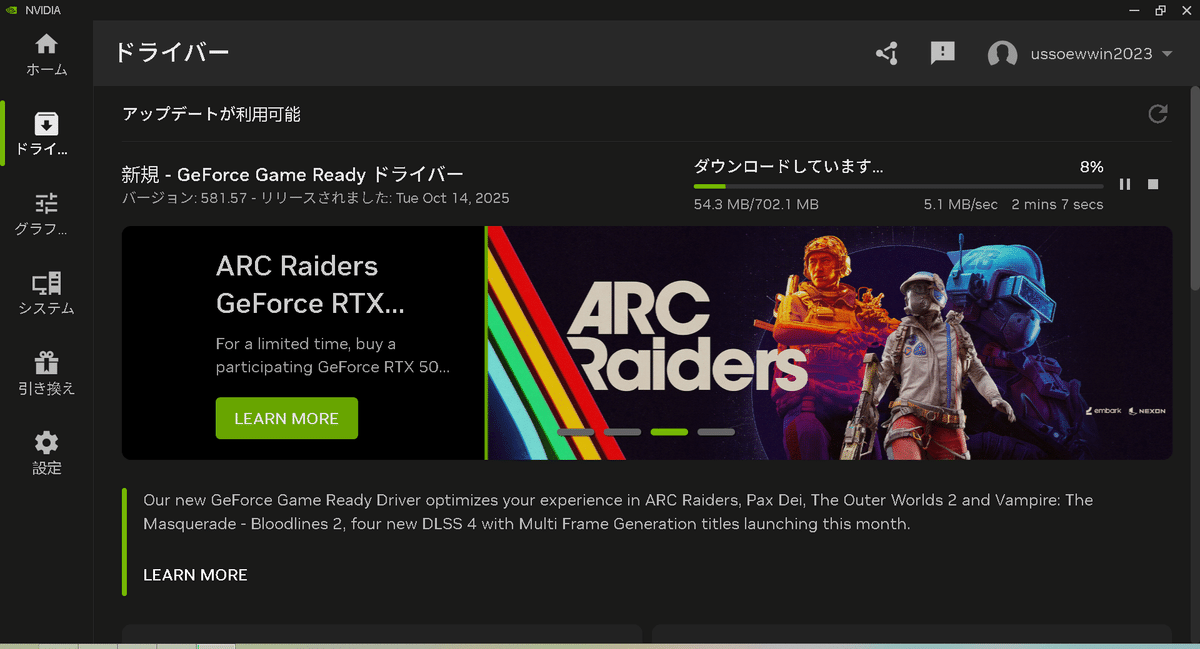Screen dimensions: 1200x649
Task: Select the active third carousel indicator
Action: tap(669, 432)
